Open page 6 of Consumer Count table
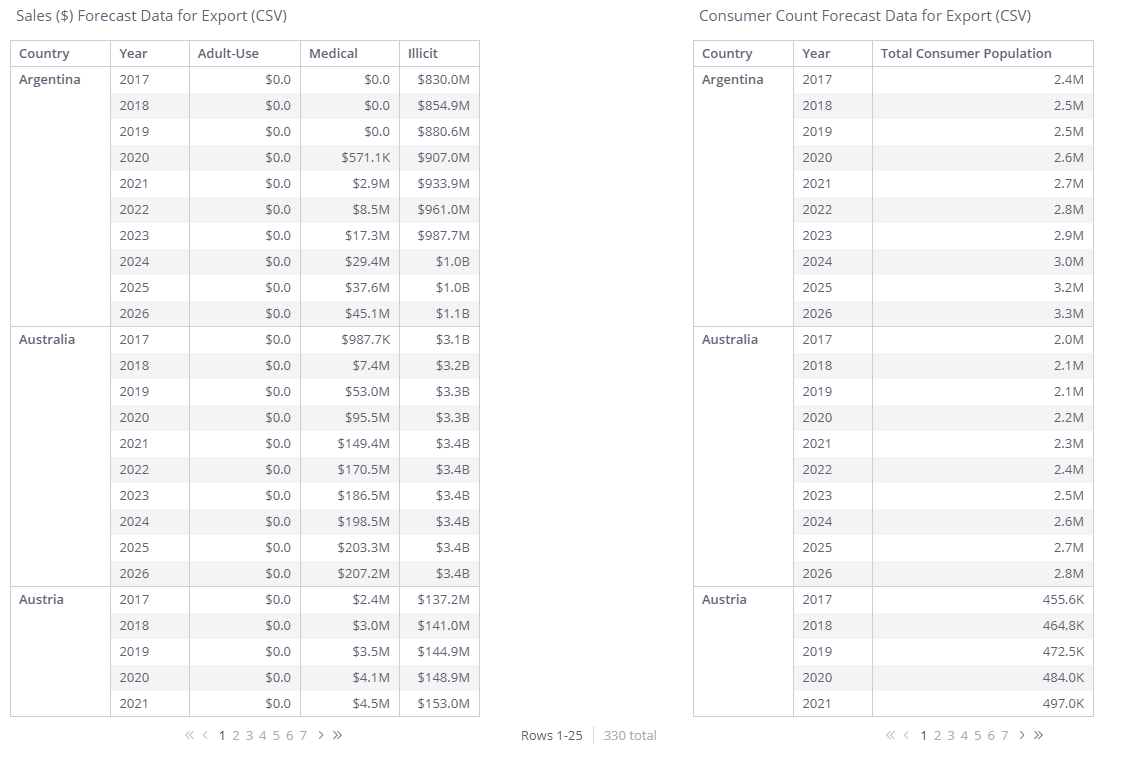This screenshot has height=763, width=1139. pyautogui.click(x=991, y=735)
